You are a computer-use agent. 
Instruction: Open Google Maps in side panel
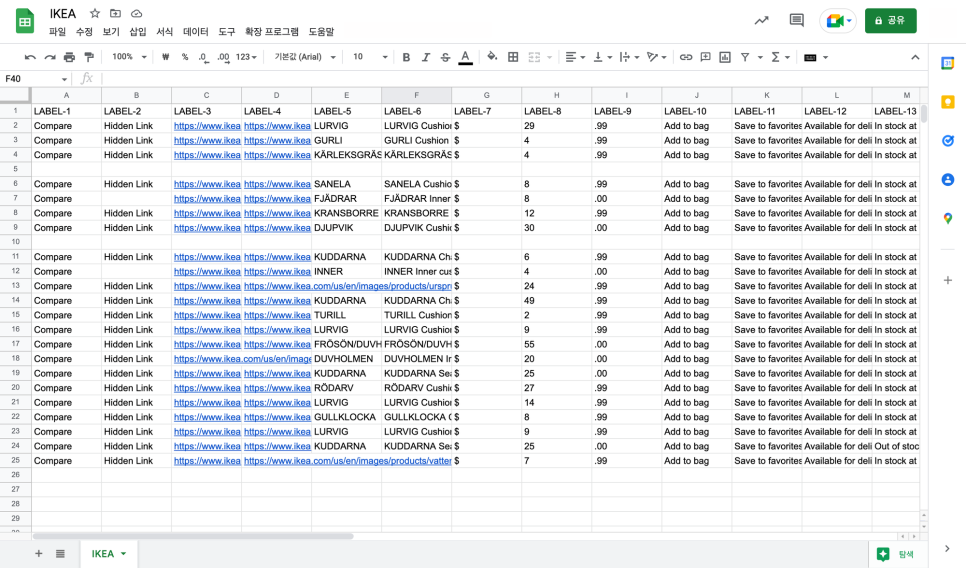click(947, 218)
